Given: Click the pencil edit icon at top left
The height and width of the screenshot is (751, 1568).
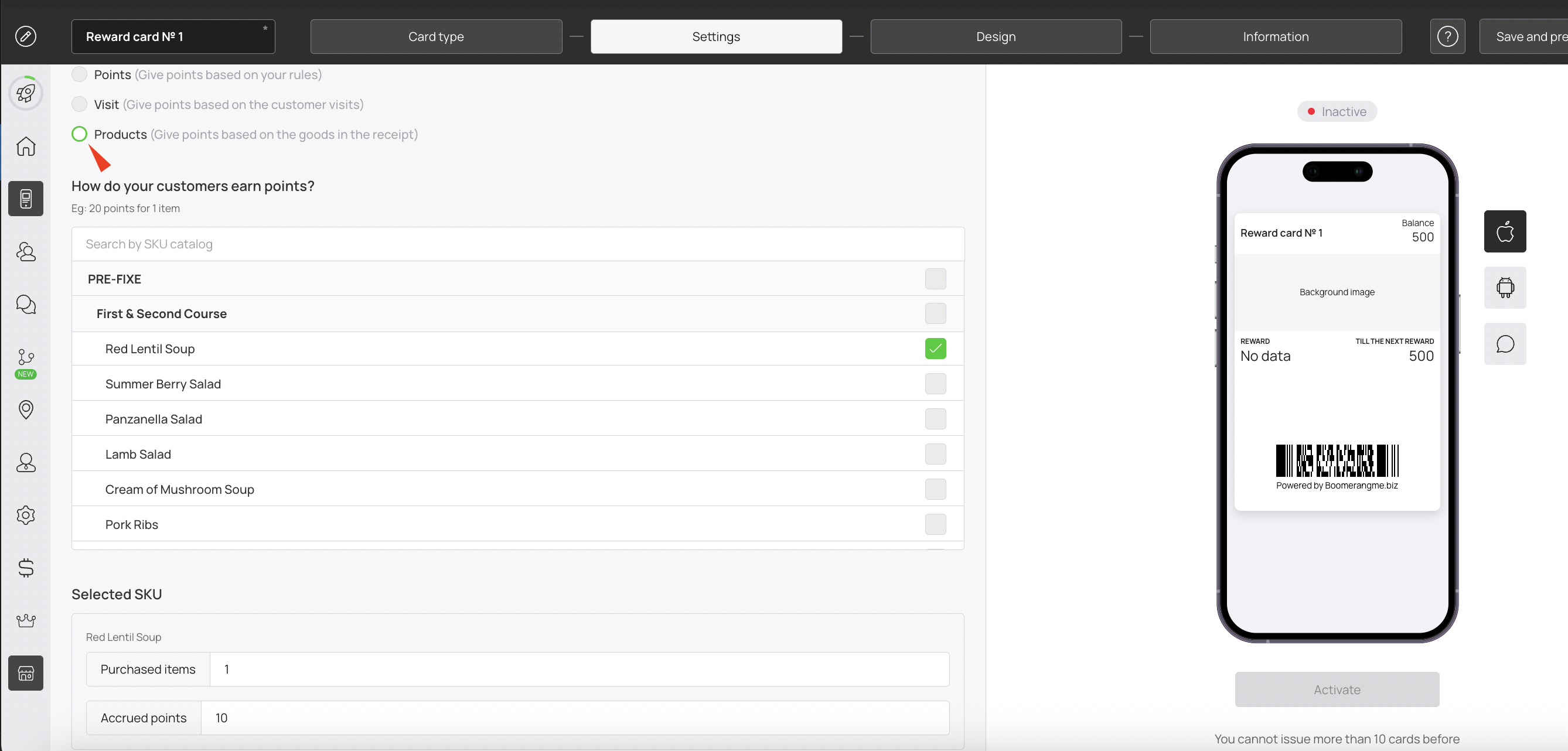Looking at the screenshot, I should click(x=26, y=36).
